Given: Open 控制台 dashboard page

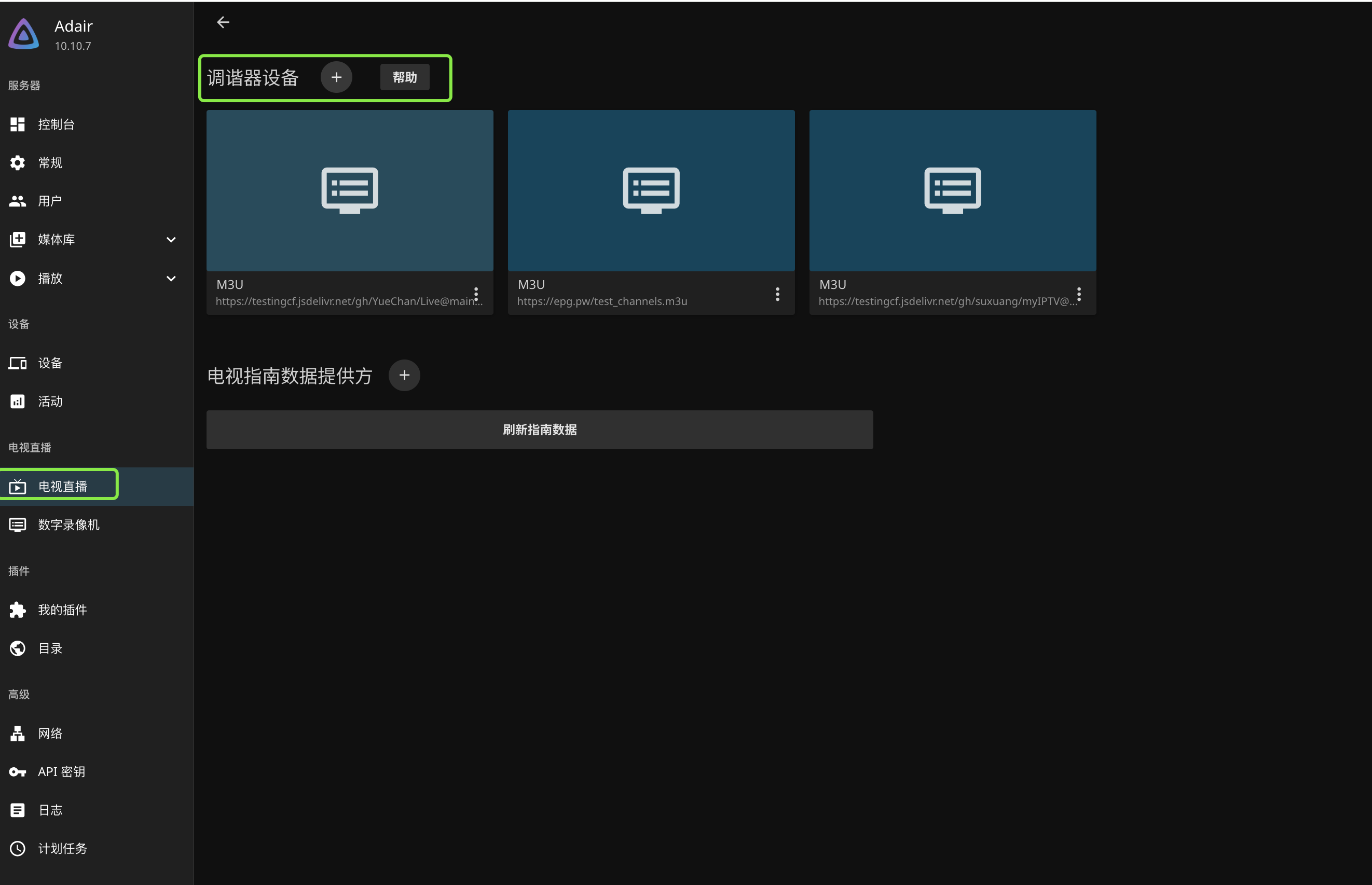Looking at the screenshot, I should tap(56, 125).
